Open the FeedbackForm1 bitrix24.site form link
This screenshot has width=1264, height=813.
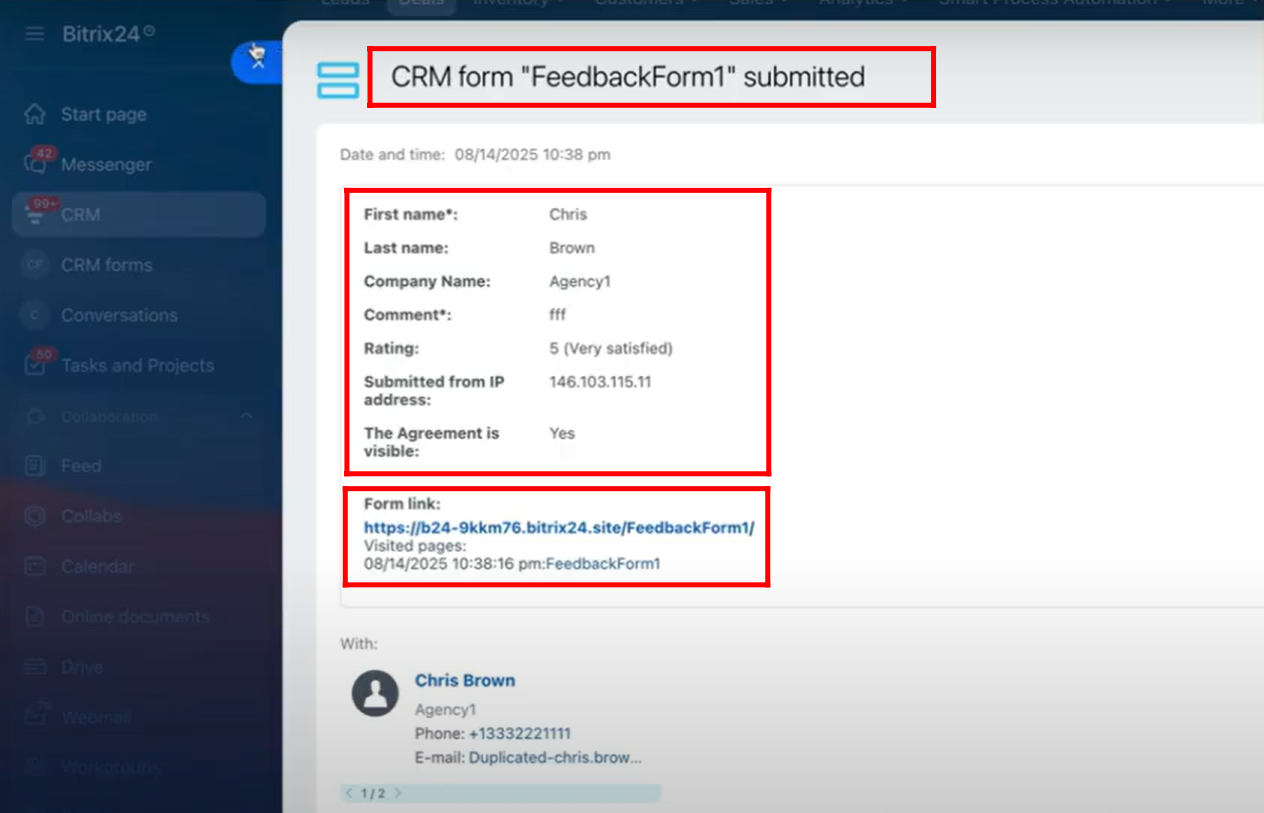click(559, 527)
